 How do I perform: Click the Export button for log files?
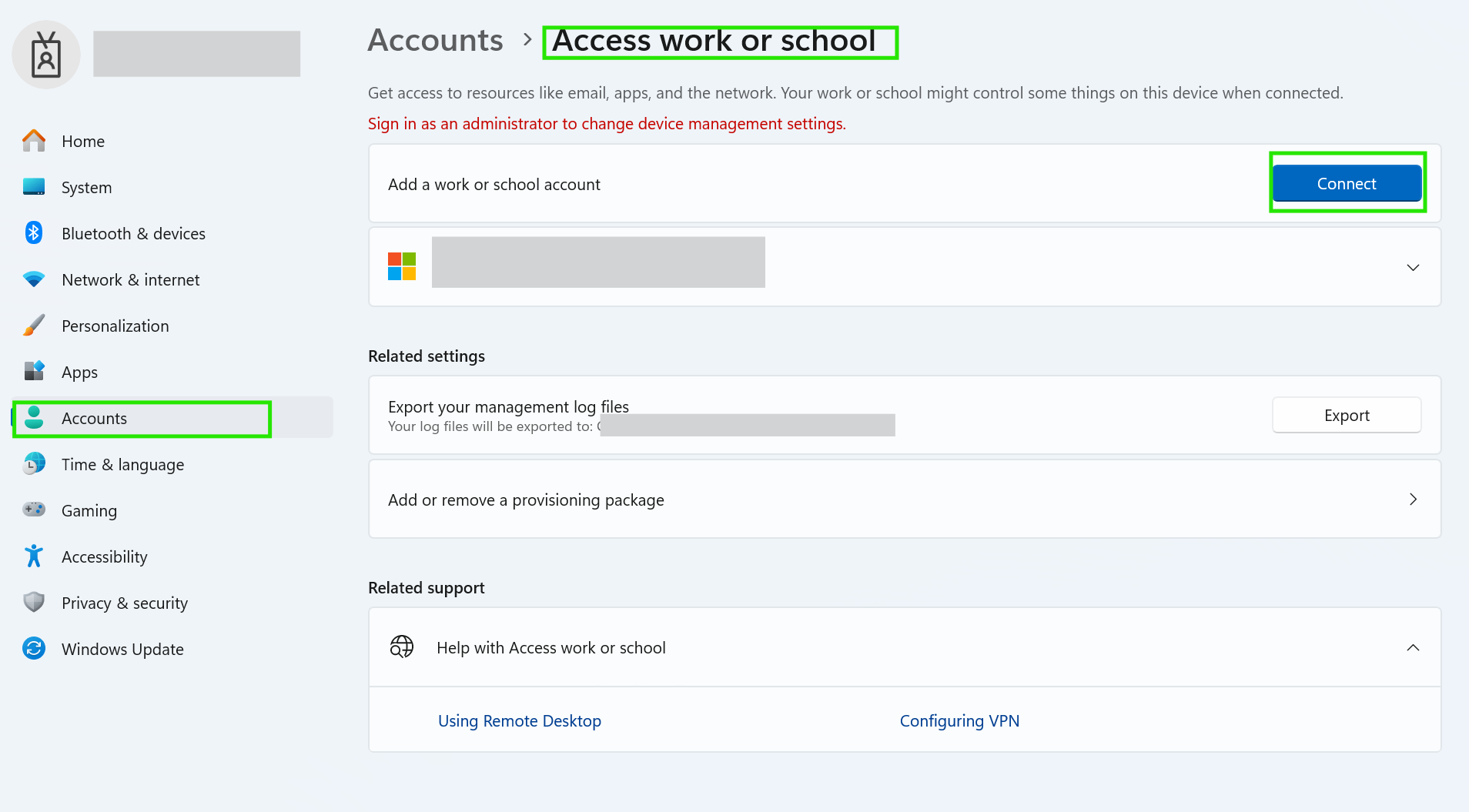(x=1347, y=415)
